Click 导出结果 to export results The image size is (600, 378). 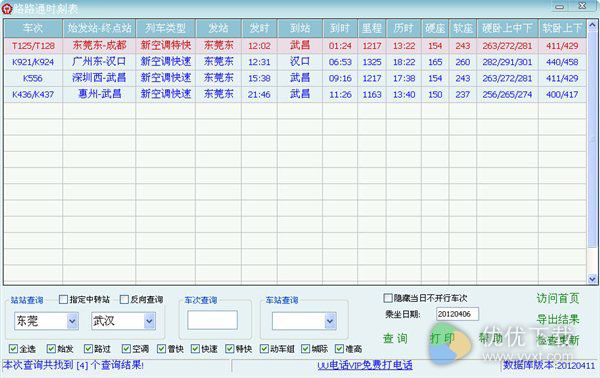[558, 319]
